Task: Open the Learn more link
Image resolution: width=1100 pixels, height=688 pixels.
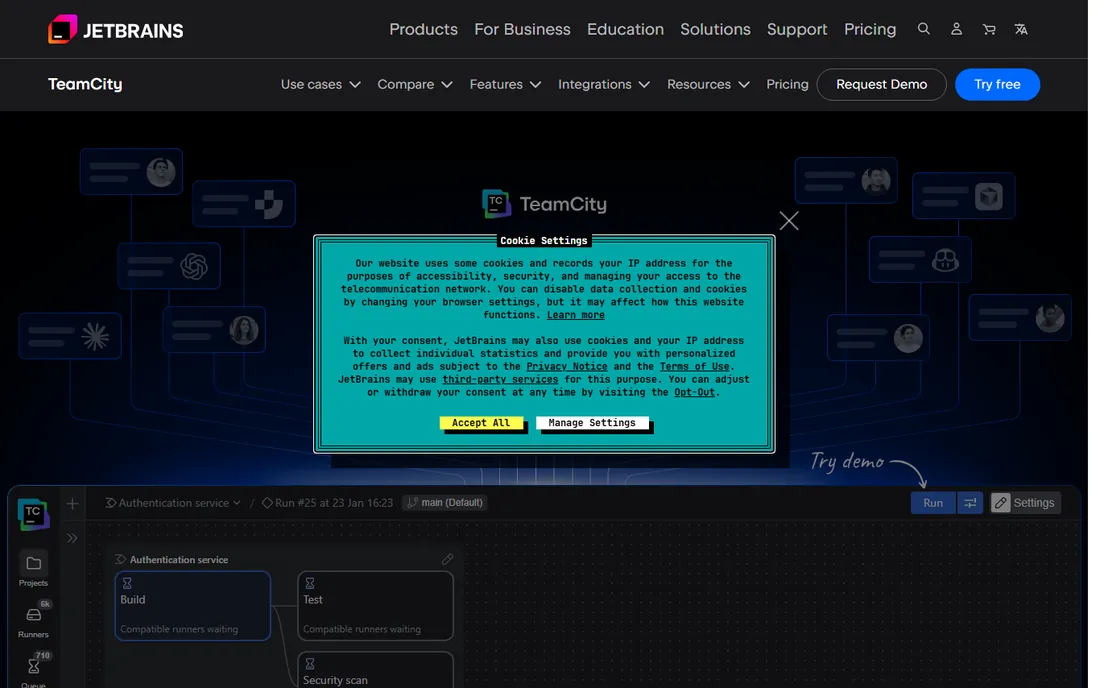Action: pos(575,315)
